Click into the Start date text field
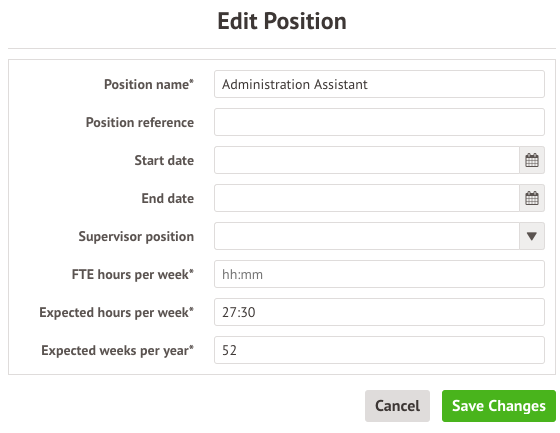Image resolution: width=560 pixels, height=433 pixels. point(367,160)
